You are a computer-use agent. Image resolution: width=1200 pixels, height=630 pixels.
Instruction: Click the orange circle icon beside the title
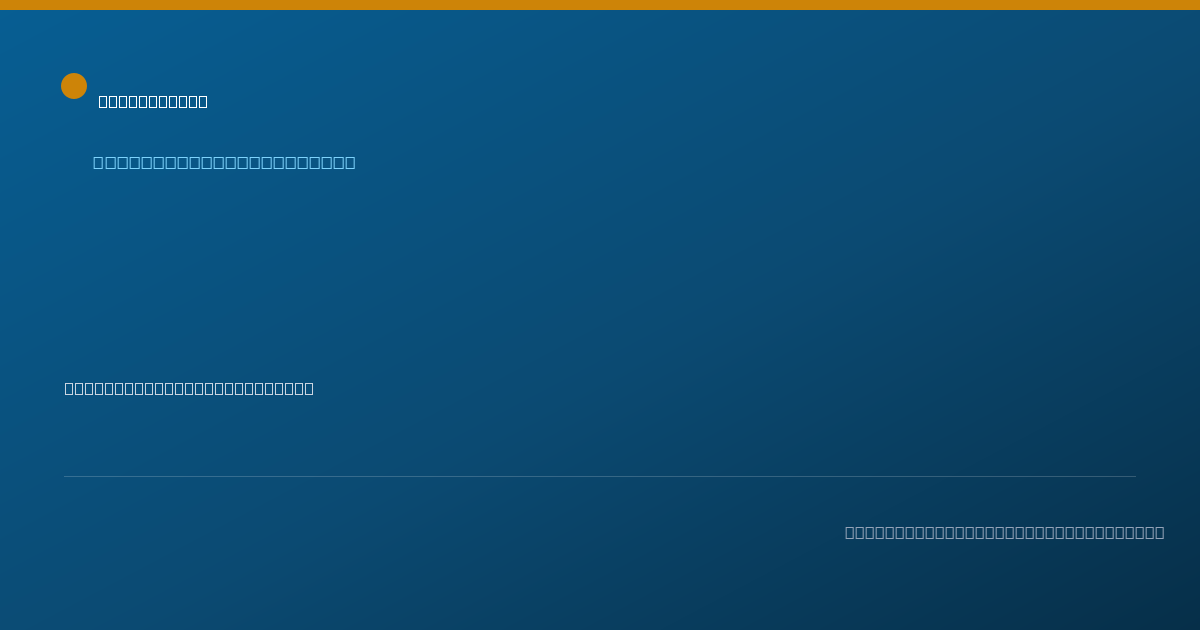click(74, 86)
